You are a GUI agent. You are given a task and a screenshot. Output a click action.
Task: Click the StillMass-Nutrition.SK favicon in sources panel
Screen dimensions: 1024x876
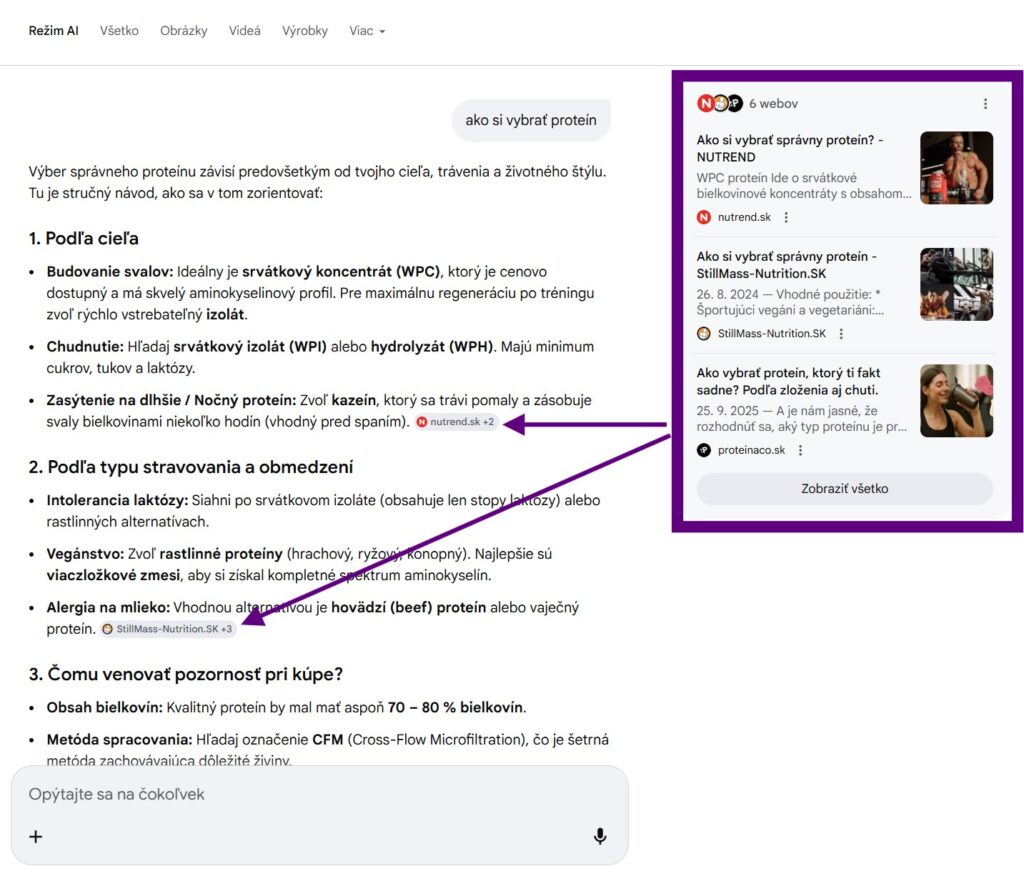point(703,334)
